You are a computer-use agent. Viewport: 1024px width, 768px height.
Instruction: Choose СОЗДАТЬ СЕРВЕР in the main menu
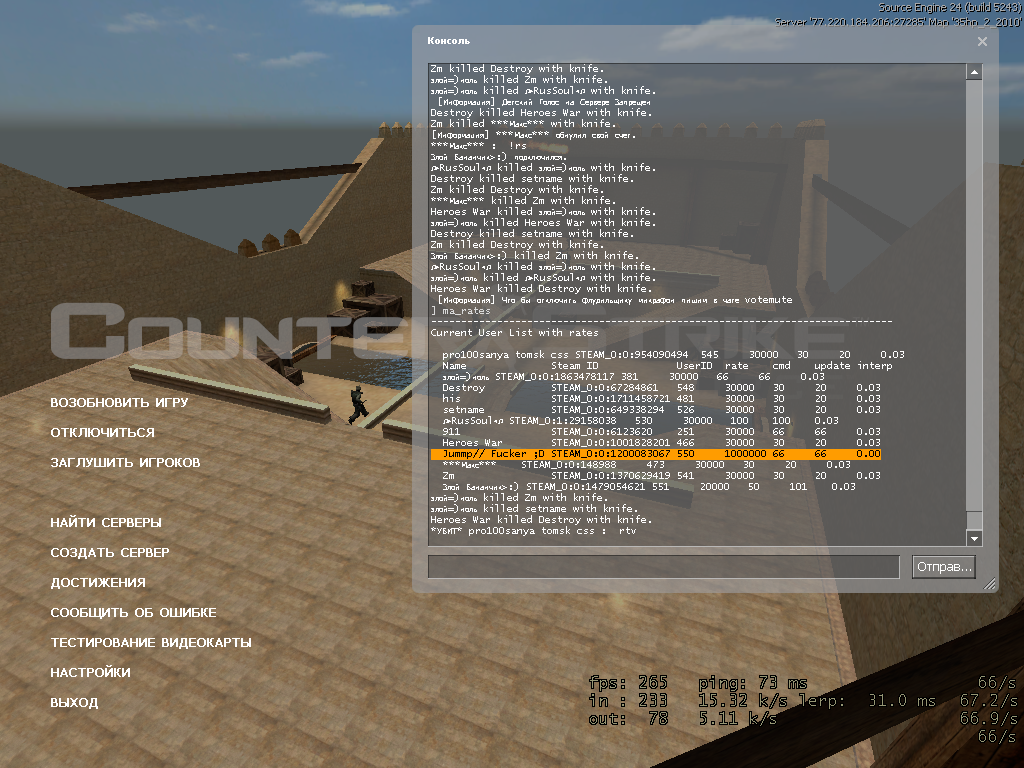[x=110, y=552]
